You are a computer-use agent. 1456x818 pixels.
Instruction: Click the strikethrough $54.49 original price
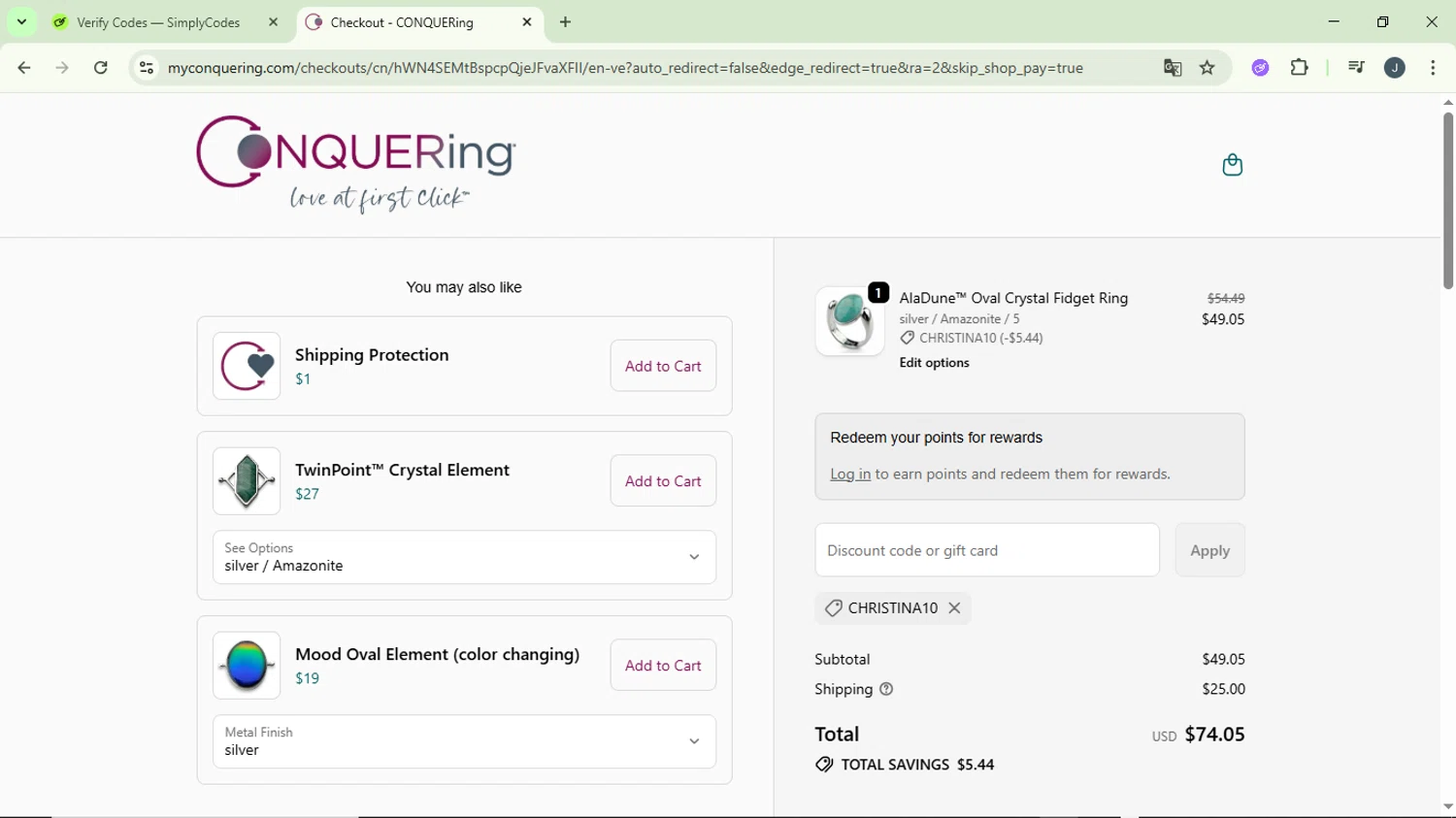[1226, 298]
